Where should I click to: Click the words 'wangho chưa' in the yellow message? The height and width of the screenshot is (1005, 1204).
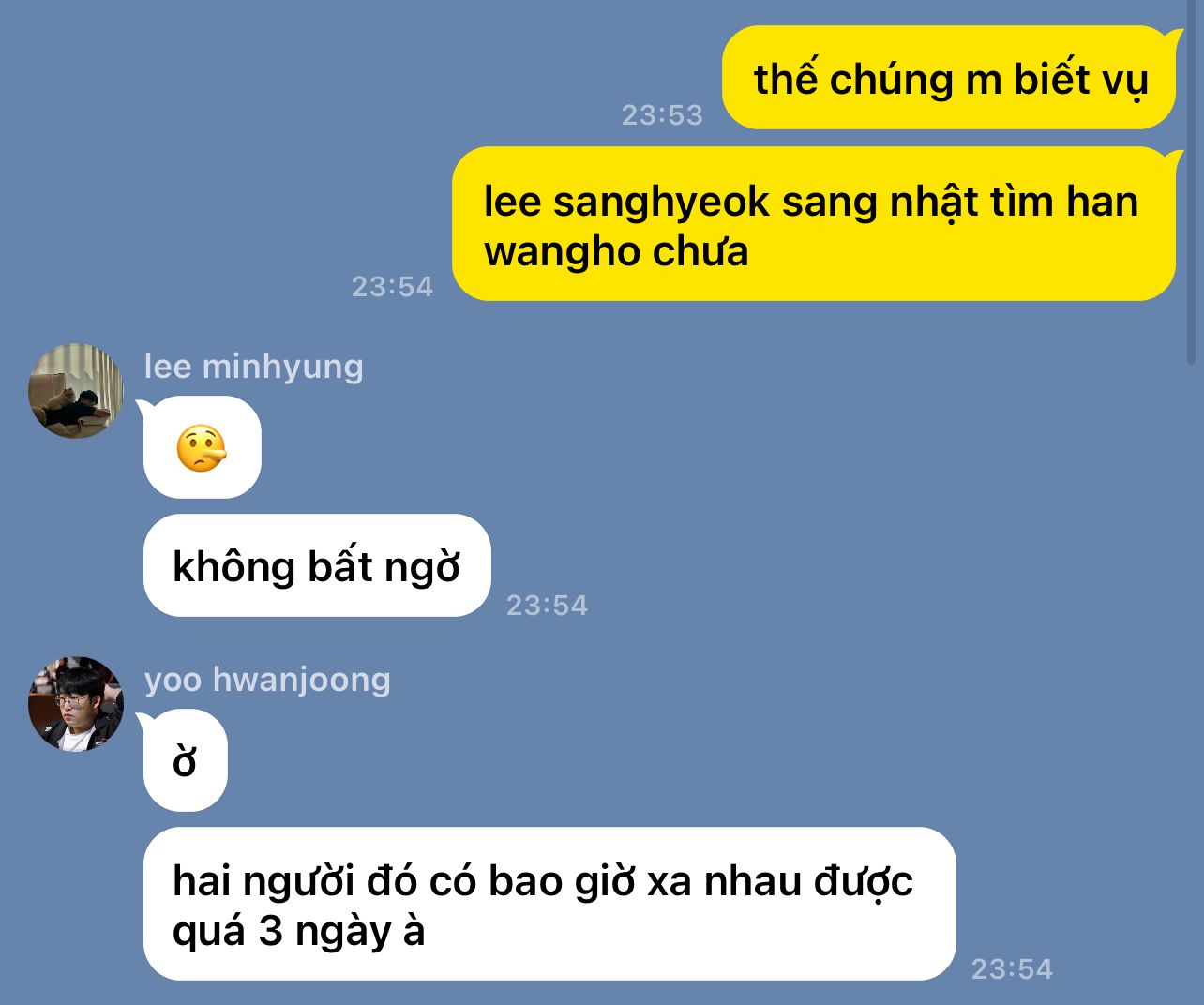[616, 251]
